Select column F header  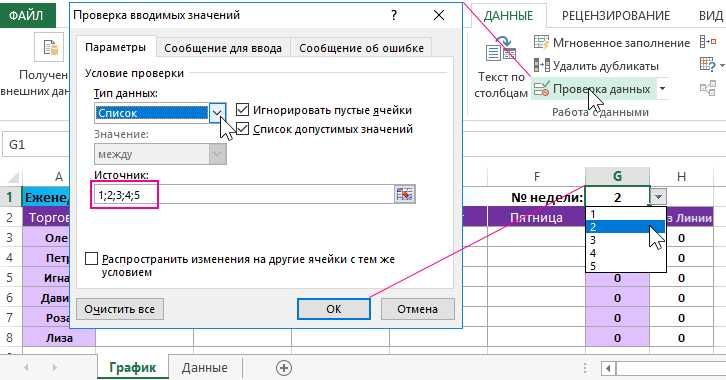[537, 176]
